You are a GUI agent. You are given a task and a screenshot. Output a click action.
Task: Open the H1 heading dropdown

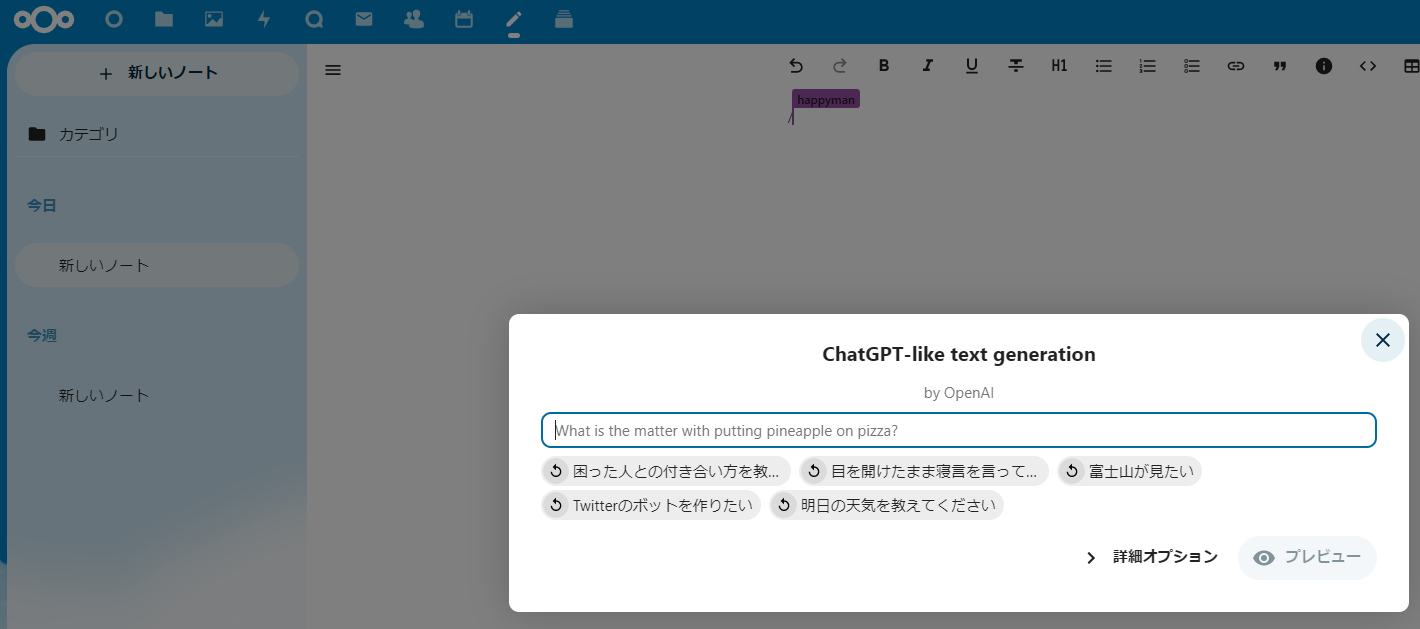pyautogui.click(x=1060, y=66)
